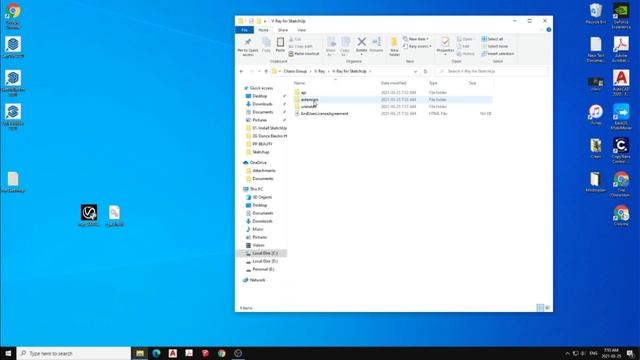Select Local Disk (D:) in navigation pane
This screenshot has height=360, width=640.
click(x=261, y=261)
